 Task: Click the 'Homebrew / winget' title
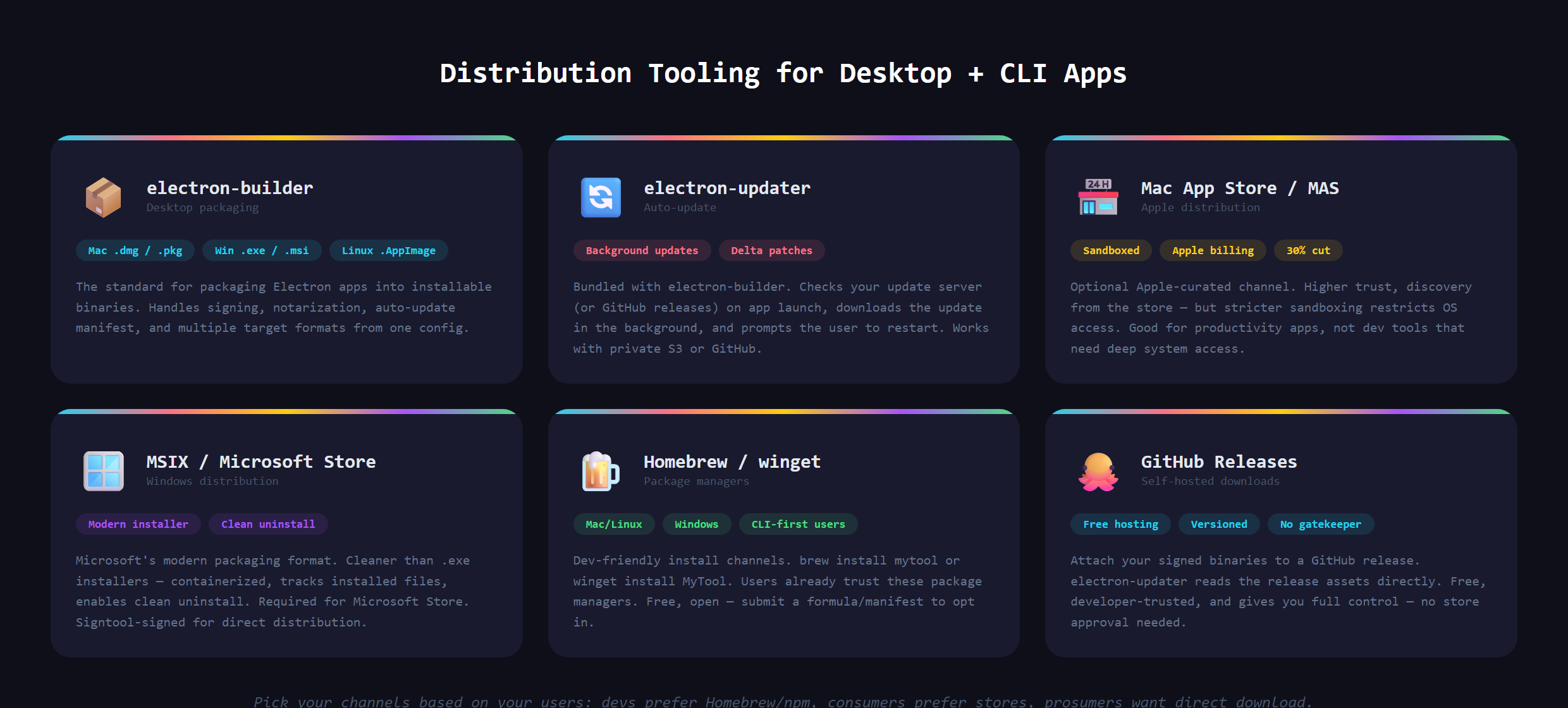click(x=732, y=461)
